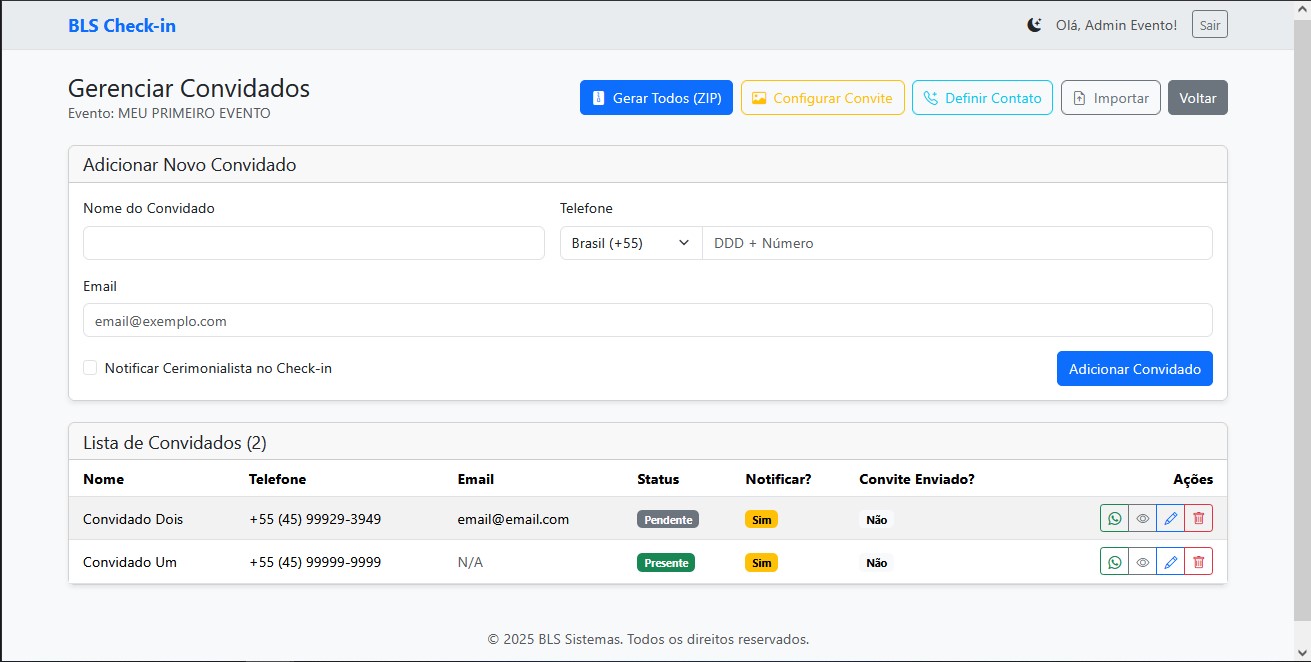The height and width of the screenshot is (662, 1311).
Task: Show preview of Convidado Um
Action: (x=1142, y=561)
